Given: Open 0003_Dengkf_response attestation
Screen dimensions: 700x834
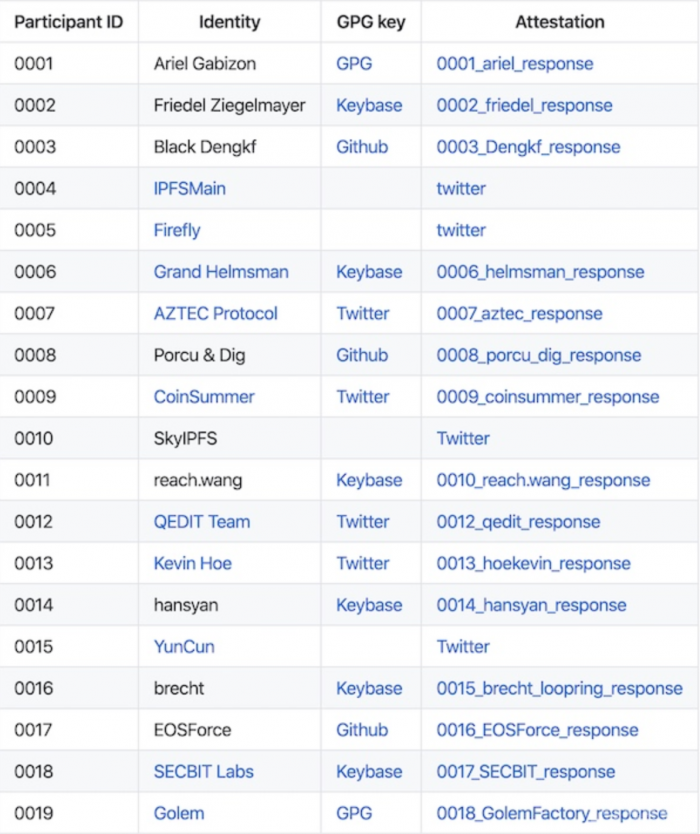Looking at the screenshot, I should (x=528, y=147).
